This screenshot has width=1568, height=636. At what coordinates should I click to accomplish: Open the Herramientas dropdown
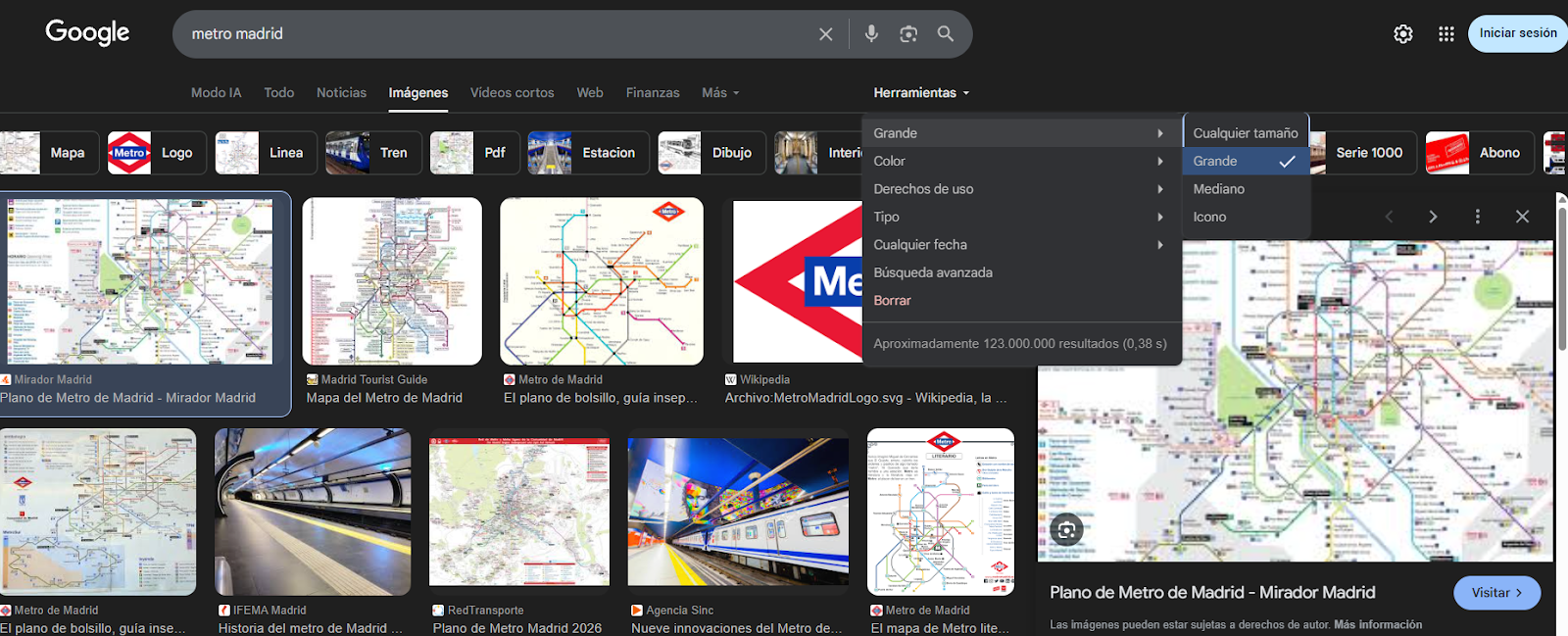920,93
